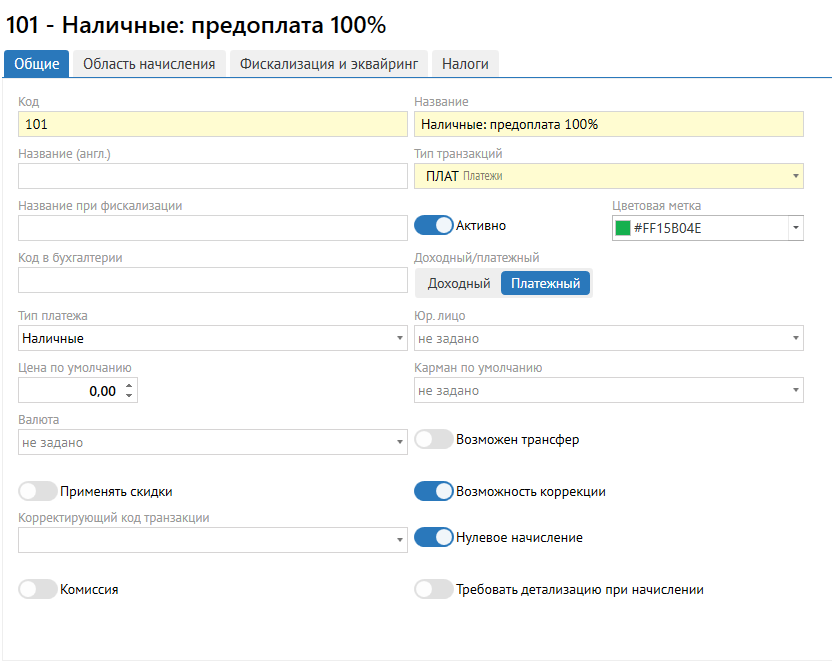Increase Цена по умолчанию with up arrow

(129, 385)
